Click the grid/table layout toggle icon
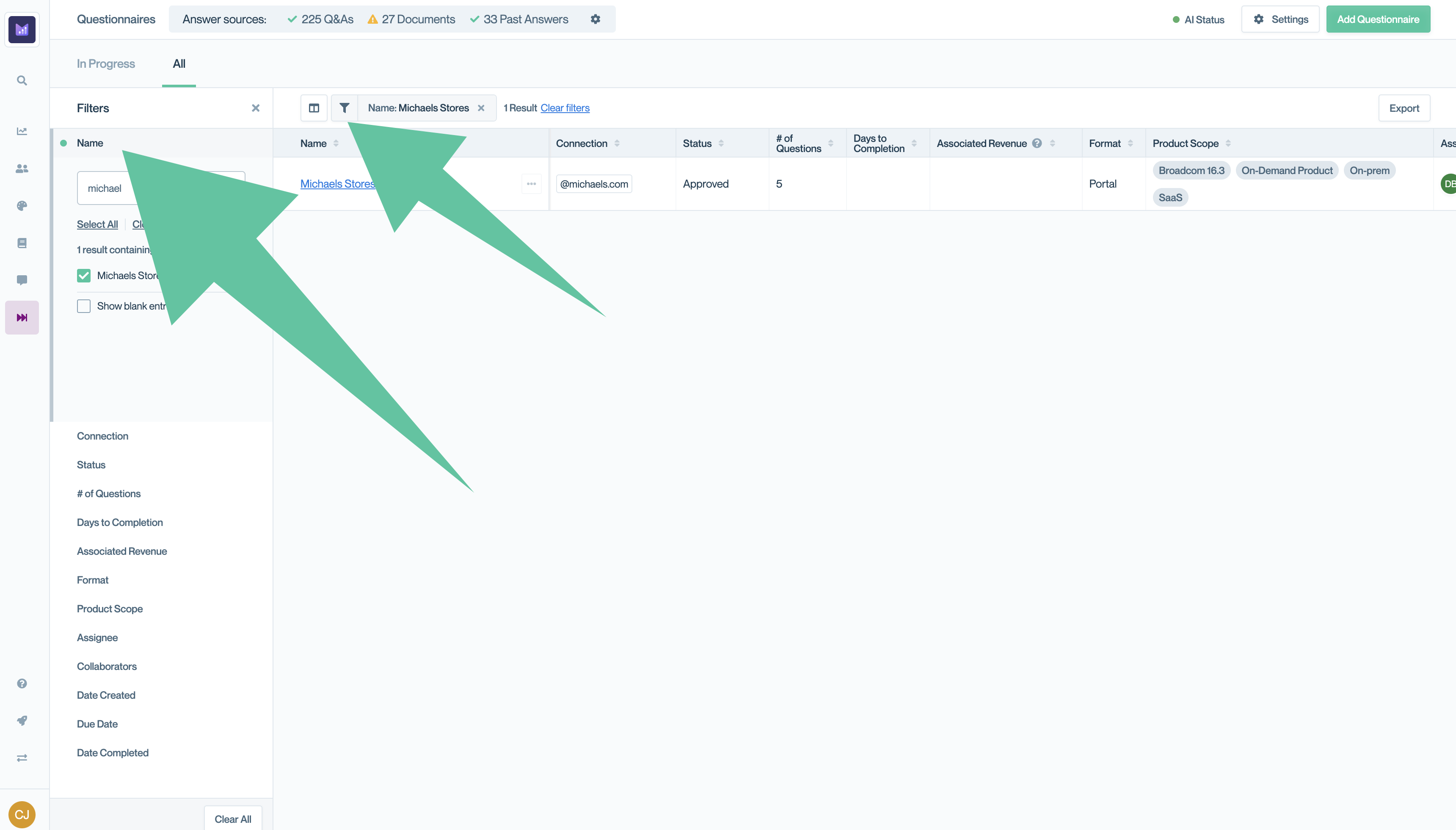The image size is (1456, 830). [314, 108]
